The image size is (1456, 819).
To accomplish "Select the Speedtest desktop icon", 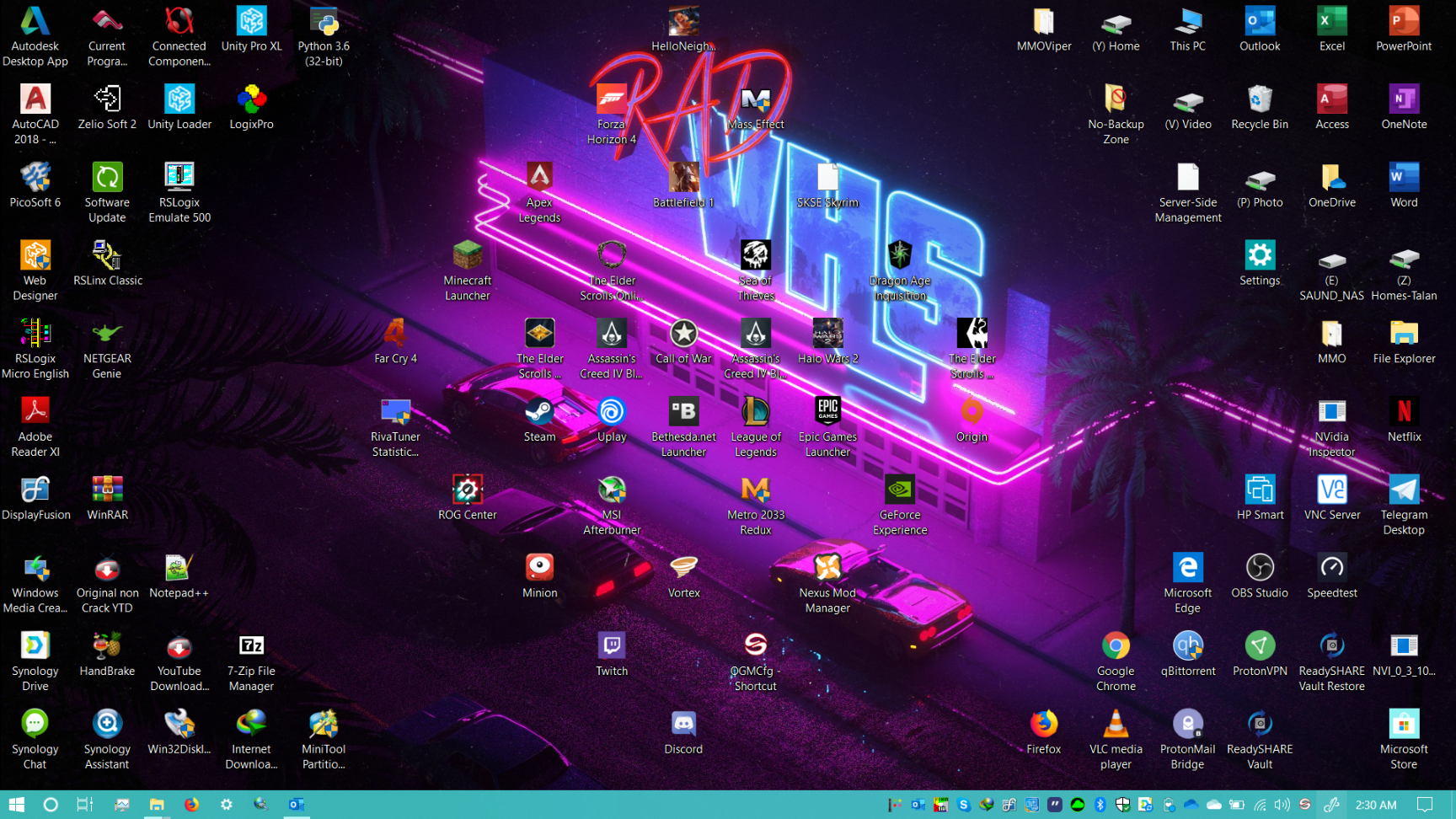I will (1332, 576).
